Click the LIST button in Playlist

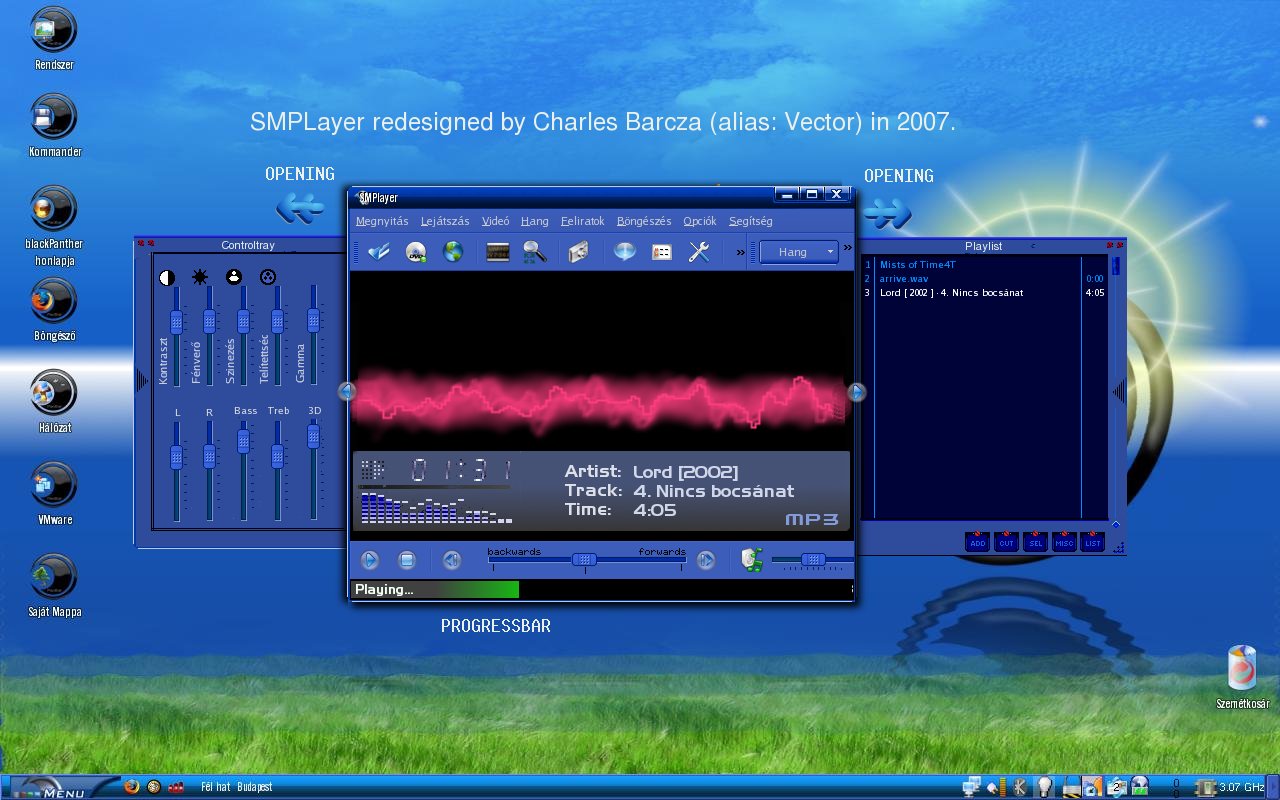click(1093, 541)
